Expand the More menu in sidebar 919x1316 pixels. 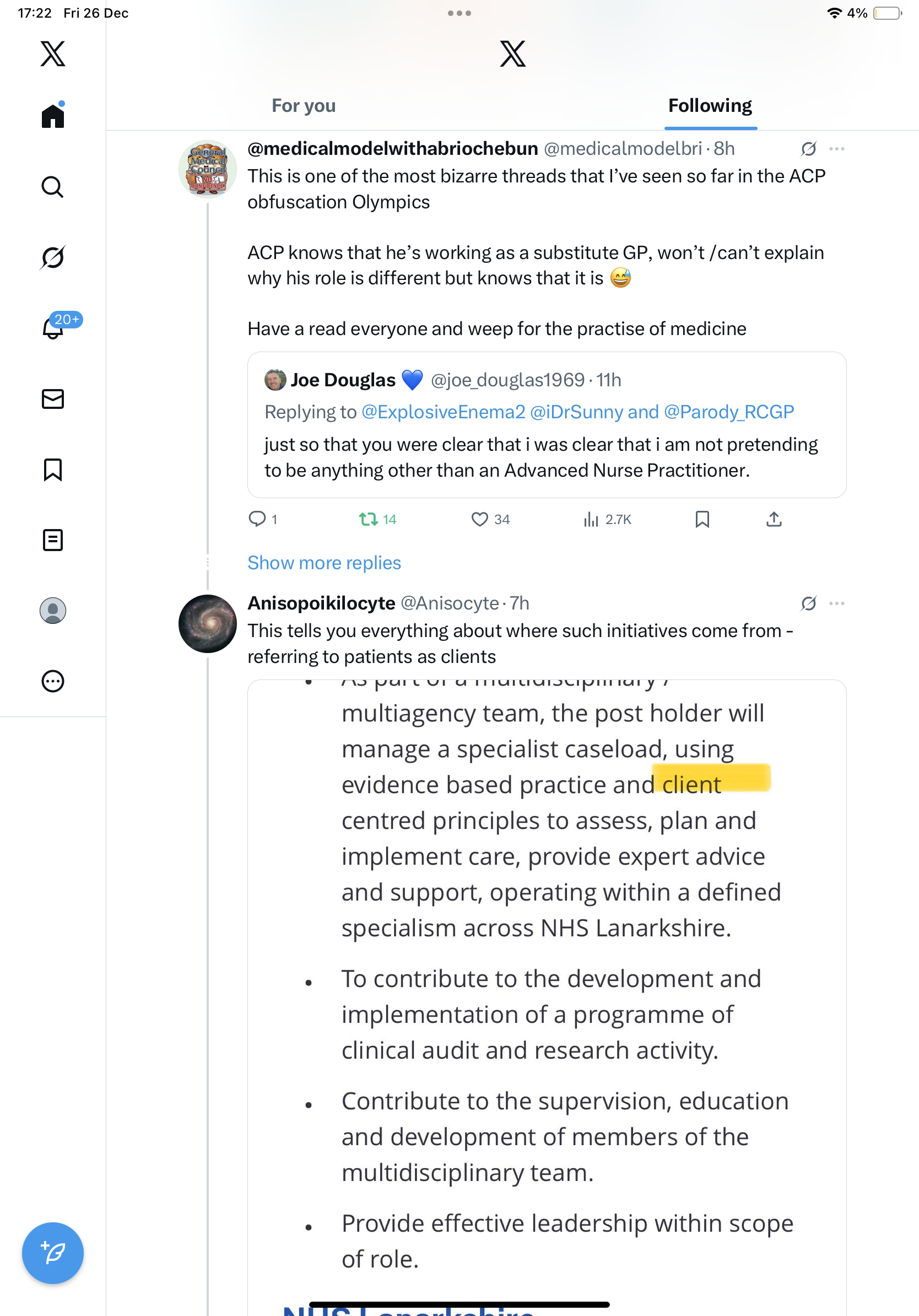click(53, 682)
